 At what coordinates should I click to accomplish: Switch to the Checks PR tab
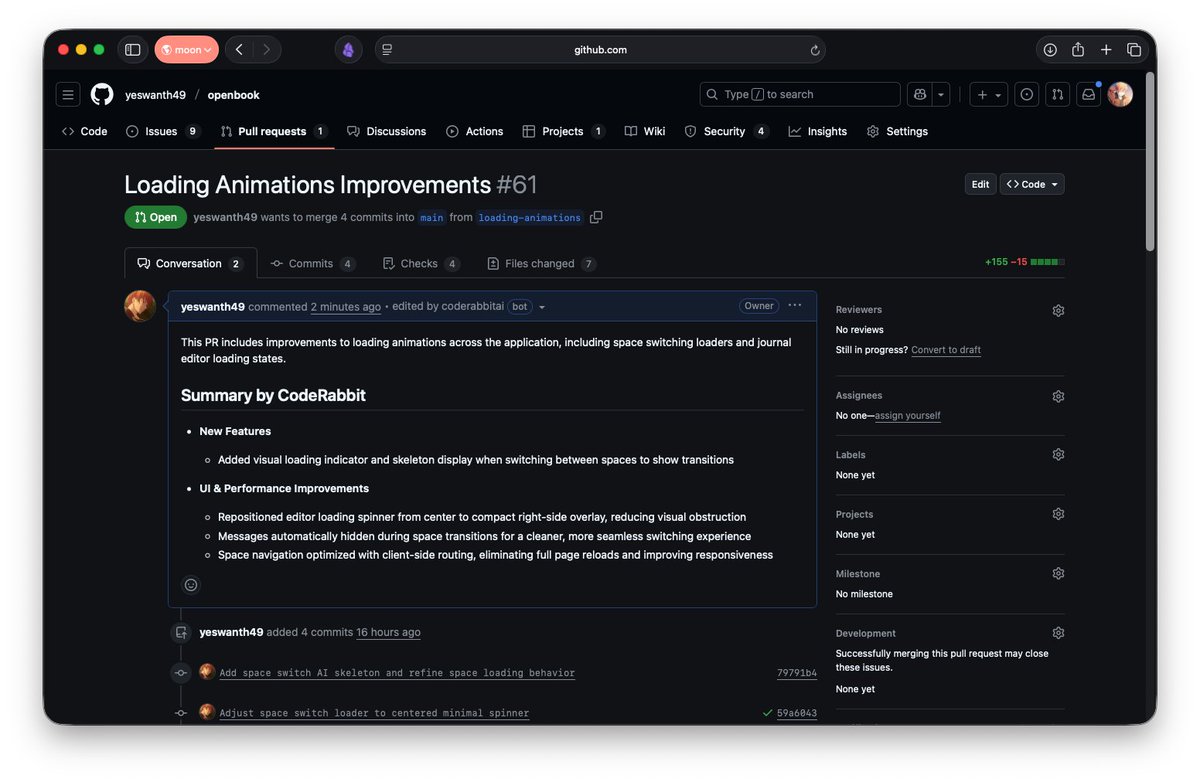[421, 263]
